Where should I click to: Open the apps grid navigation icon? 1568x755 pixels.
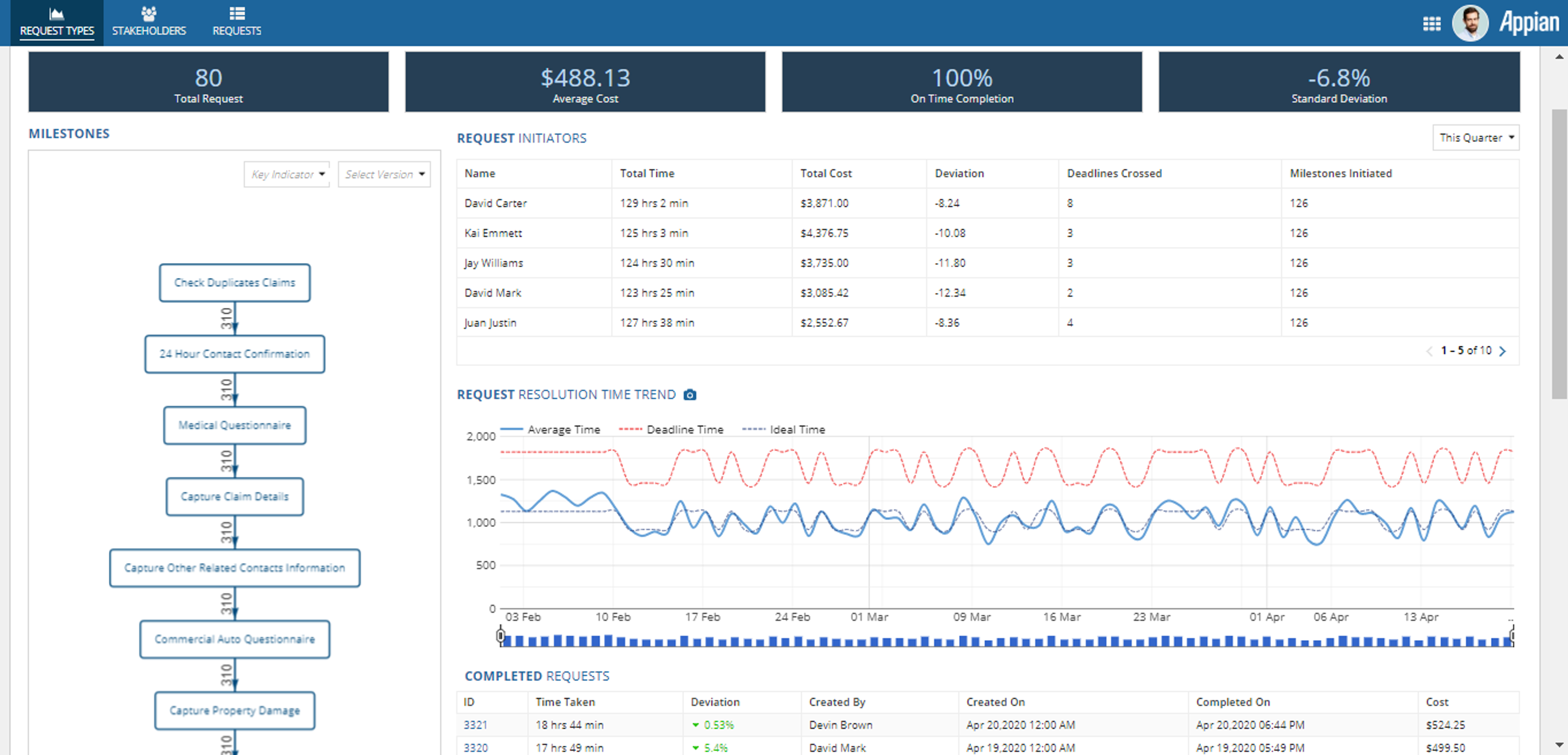point(1432,23)
